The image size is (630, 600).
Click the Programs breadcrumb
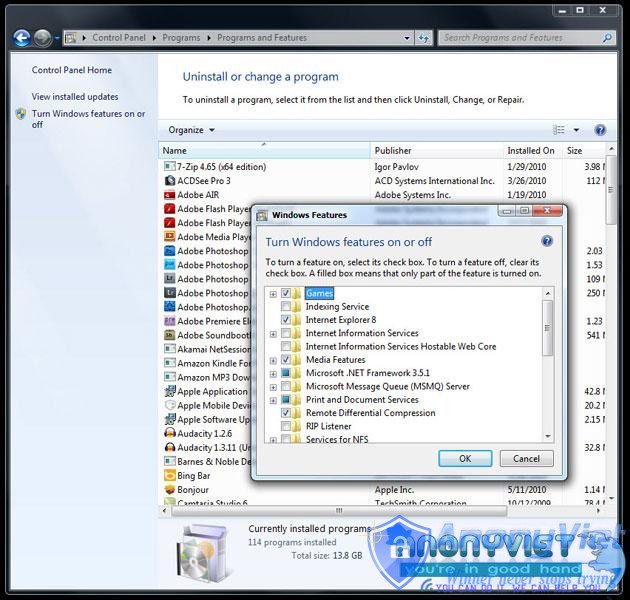(x=181, y=38)
